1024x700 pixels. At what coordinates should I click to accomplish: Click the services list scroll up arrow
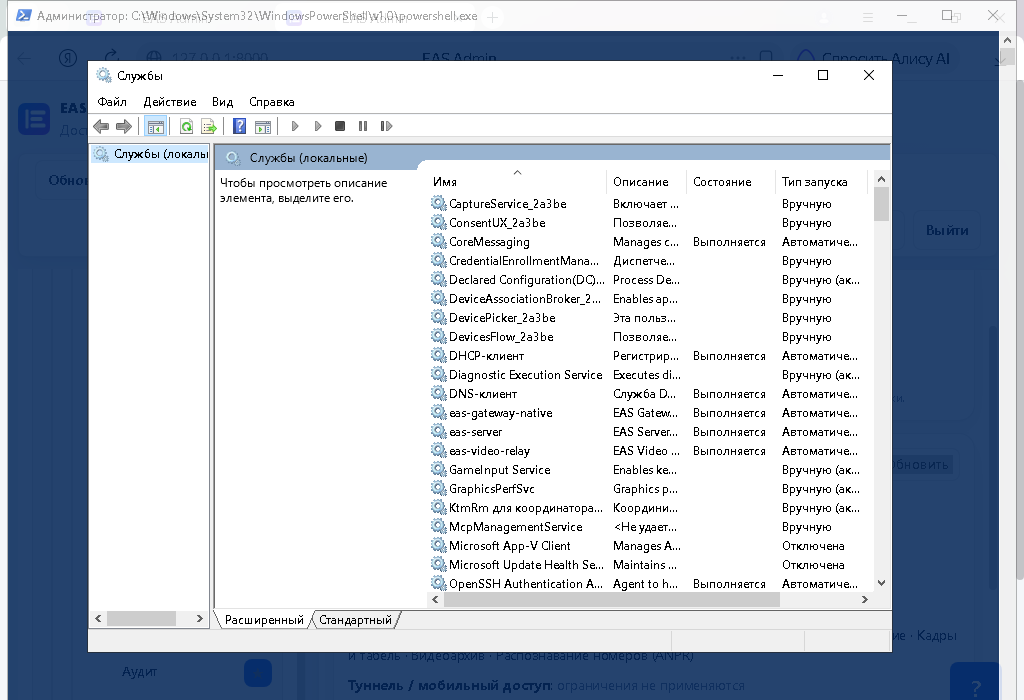[x=881, y=179]
